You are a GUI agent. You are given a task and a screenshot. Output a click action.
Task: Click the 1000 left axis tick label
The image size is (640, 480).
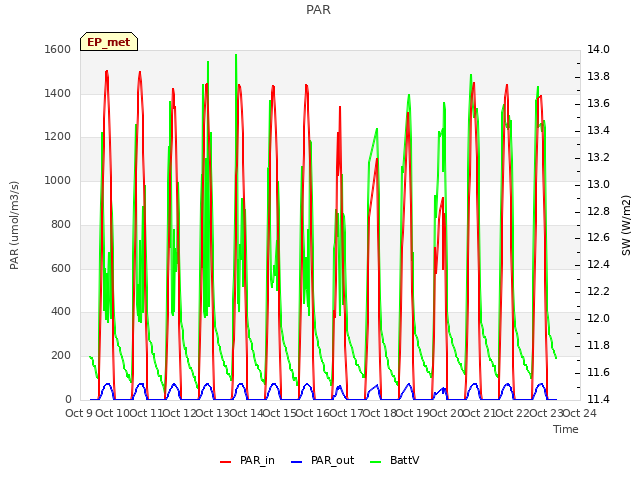[58, 180]
